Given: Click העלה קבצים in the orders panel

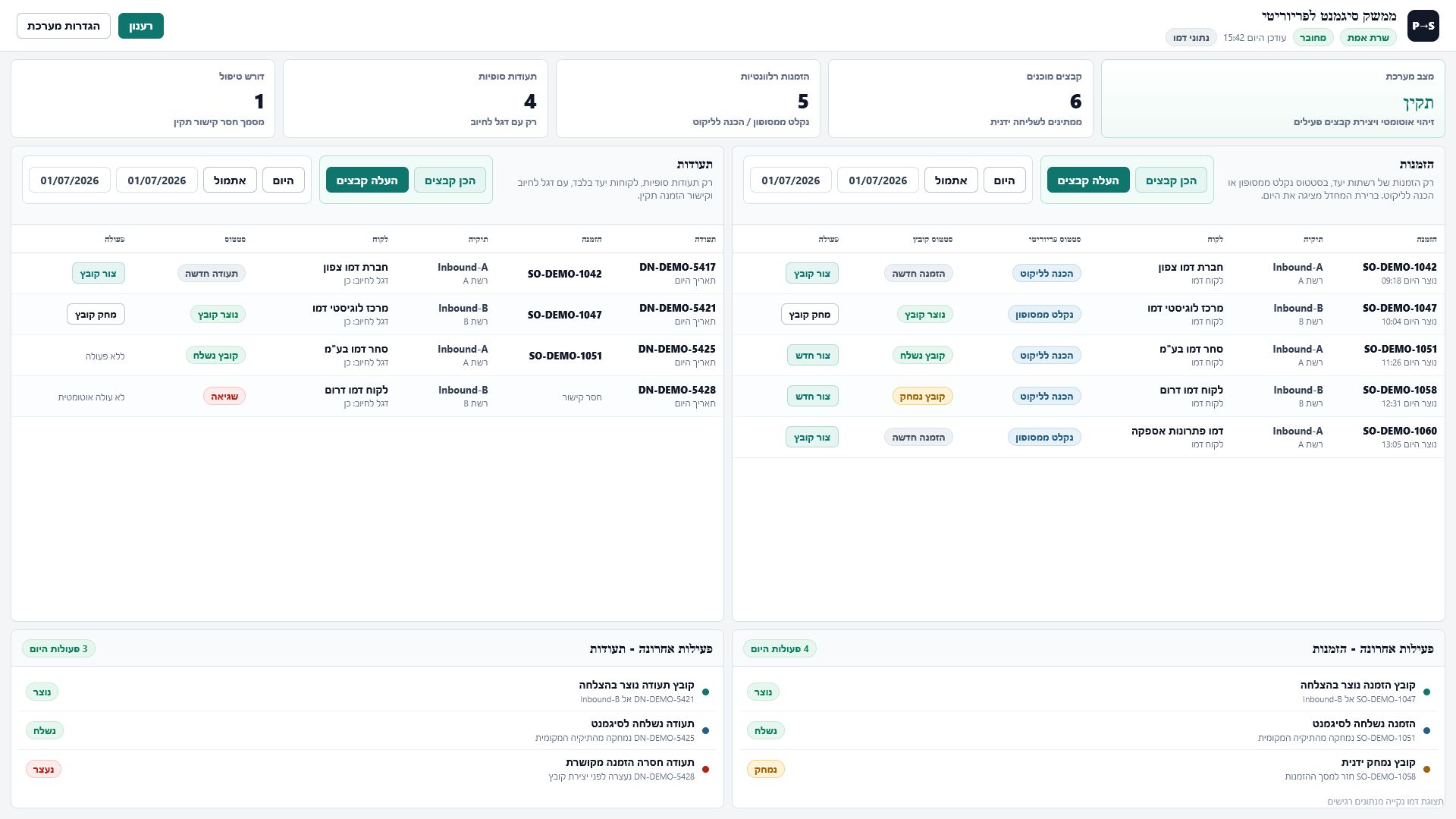Looking at the screenshot, I should pos(1088,180).
